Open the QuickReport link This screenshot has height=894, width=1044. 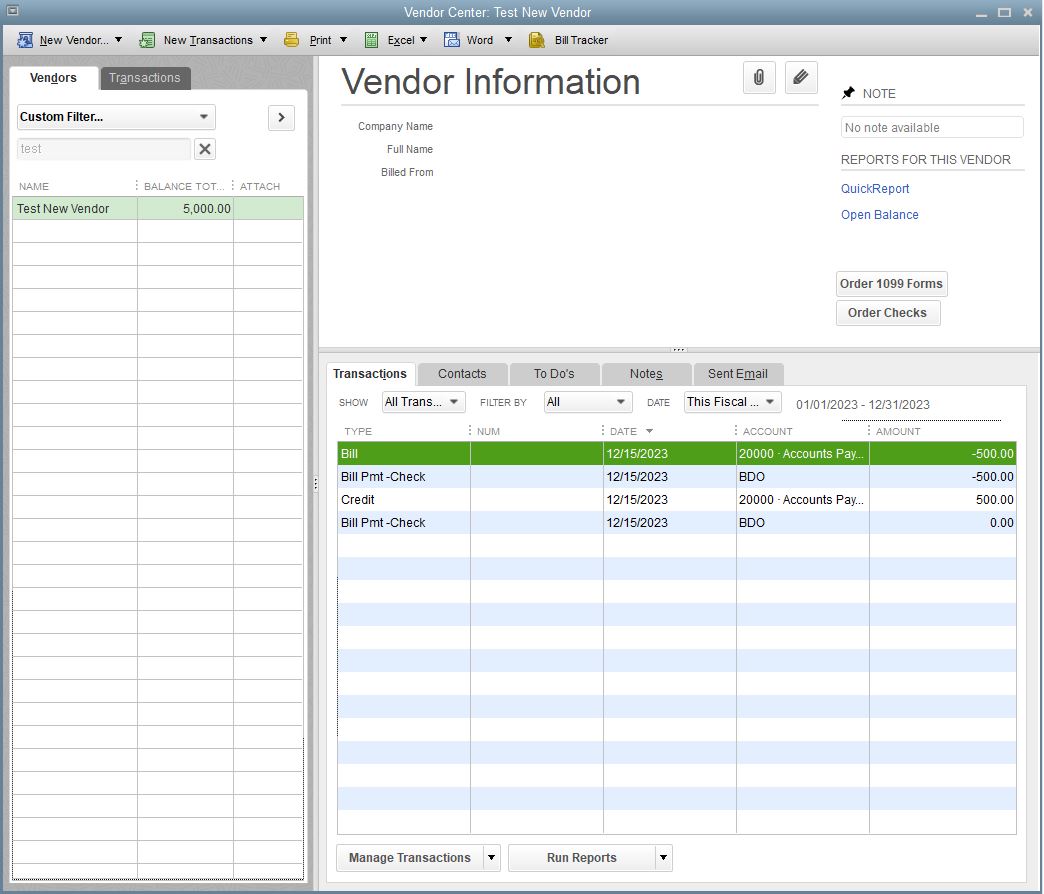coord(875,188)
